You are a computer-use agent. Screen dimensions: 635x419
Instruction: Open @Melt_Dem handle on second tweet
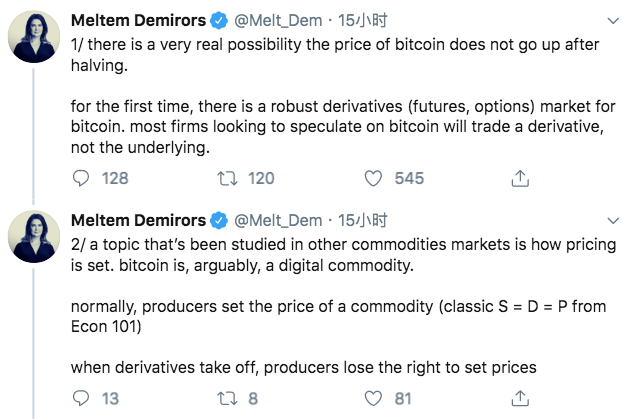coord(278,220)
